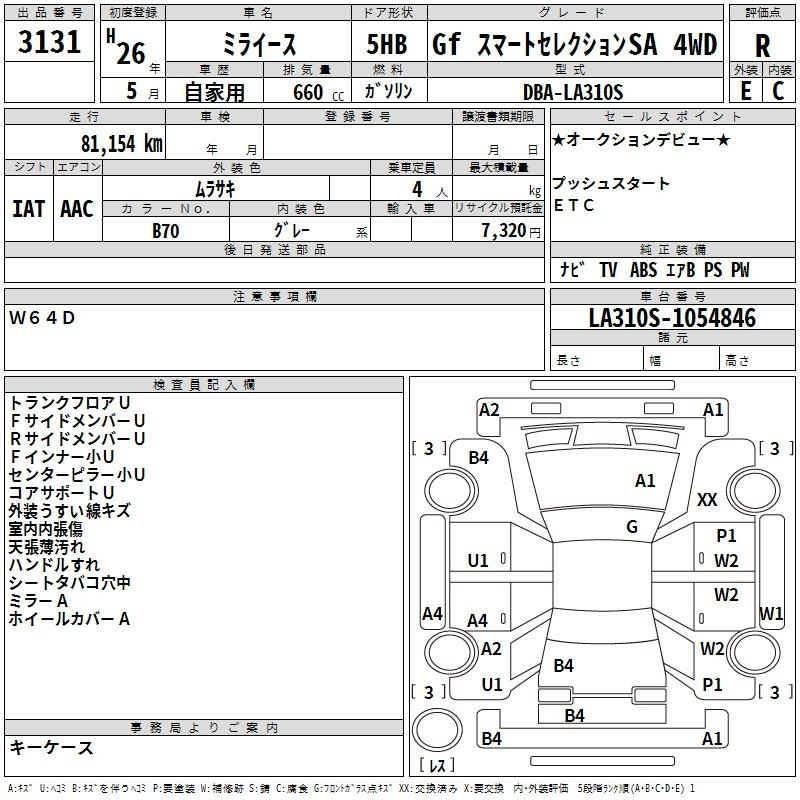Viewport: 800px width, 800px height.
Task: Select the note ミラーA
Action: pyautogui.click(x=38, y=601)
